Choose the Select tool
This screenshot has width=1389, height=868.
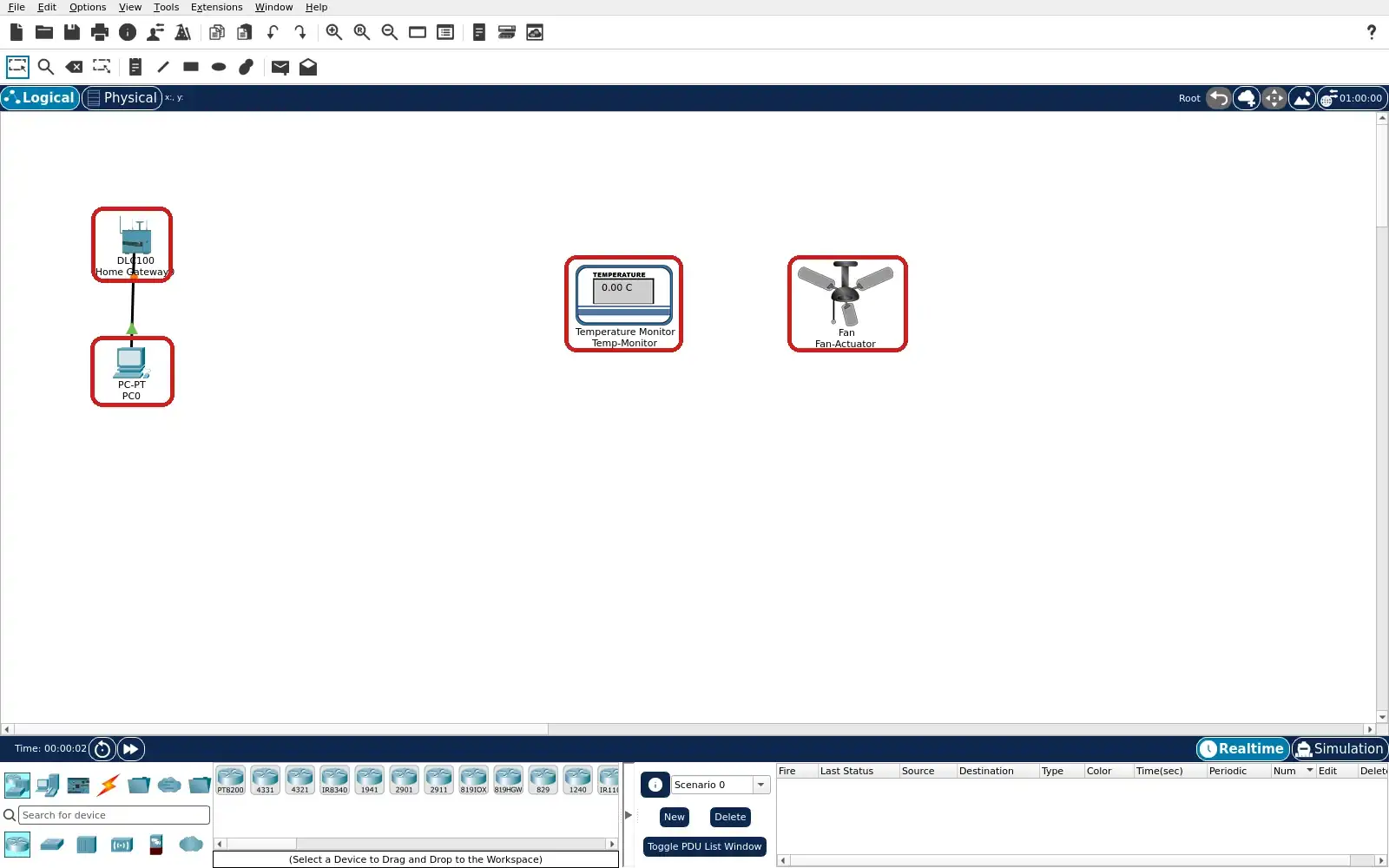(17, 67)
